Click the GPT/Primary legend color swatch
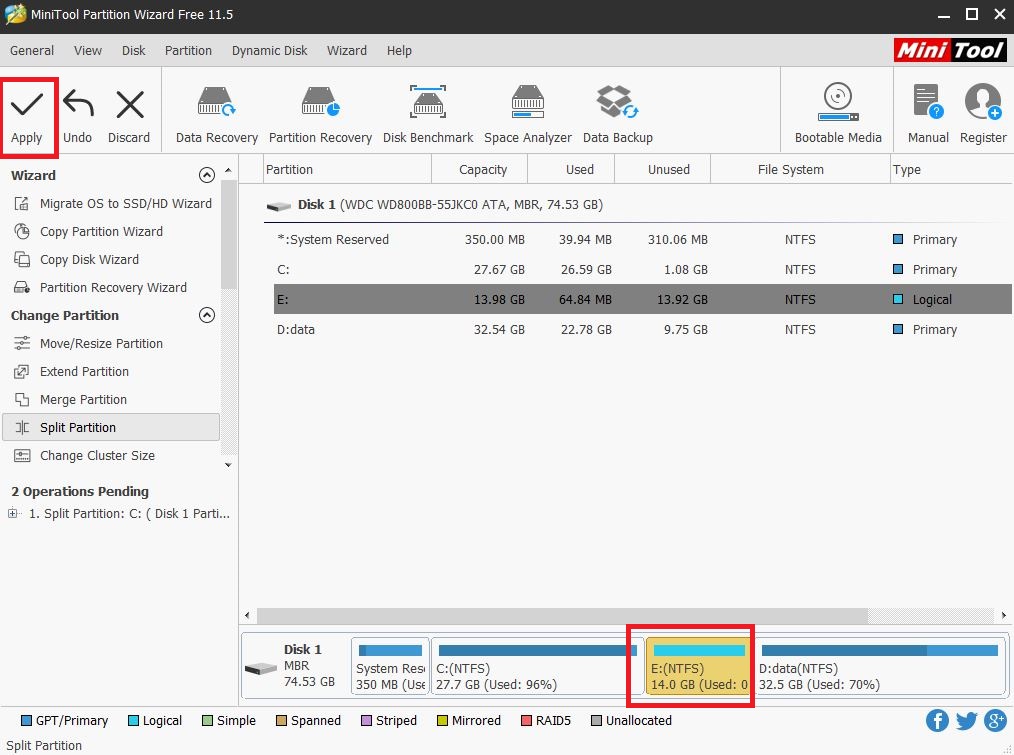Screen dimensions: 1014x755 point(27,721)
